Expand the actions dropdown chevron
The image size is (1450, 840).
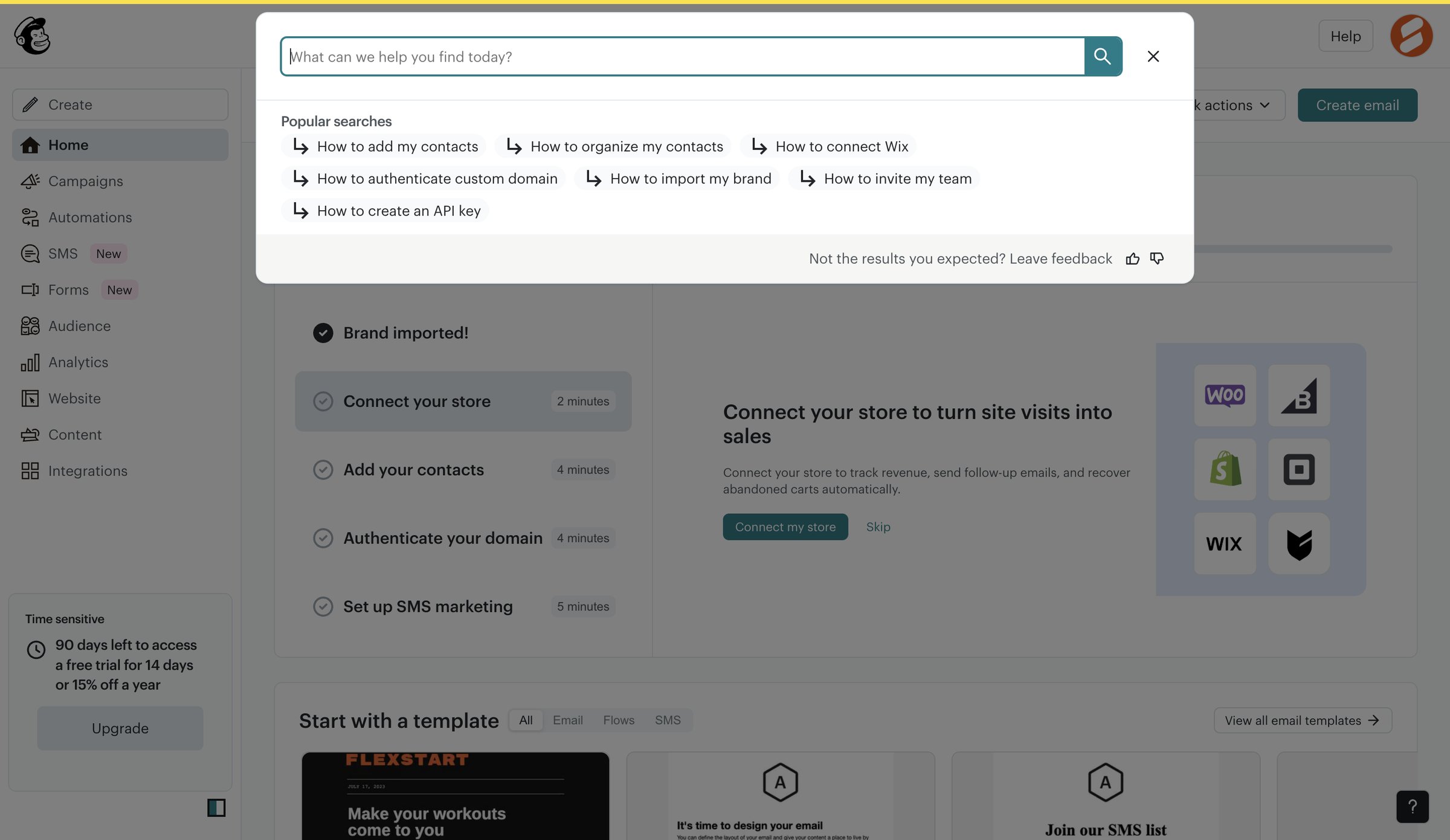1265,105
